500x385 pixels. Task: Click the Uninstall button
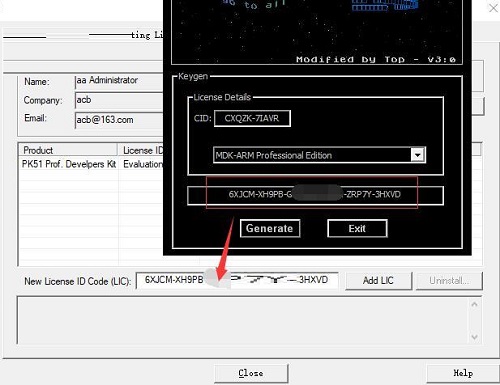tap(449, 281)
